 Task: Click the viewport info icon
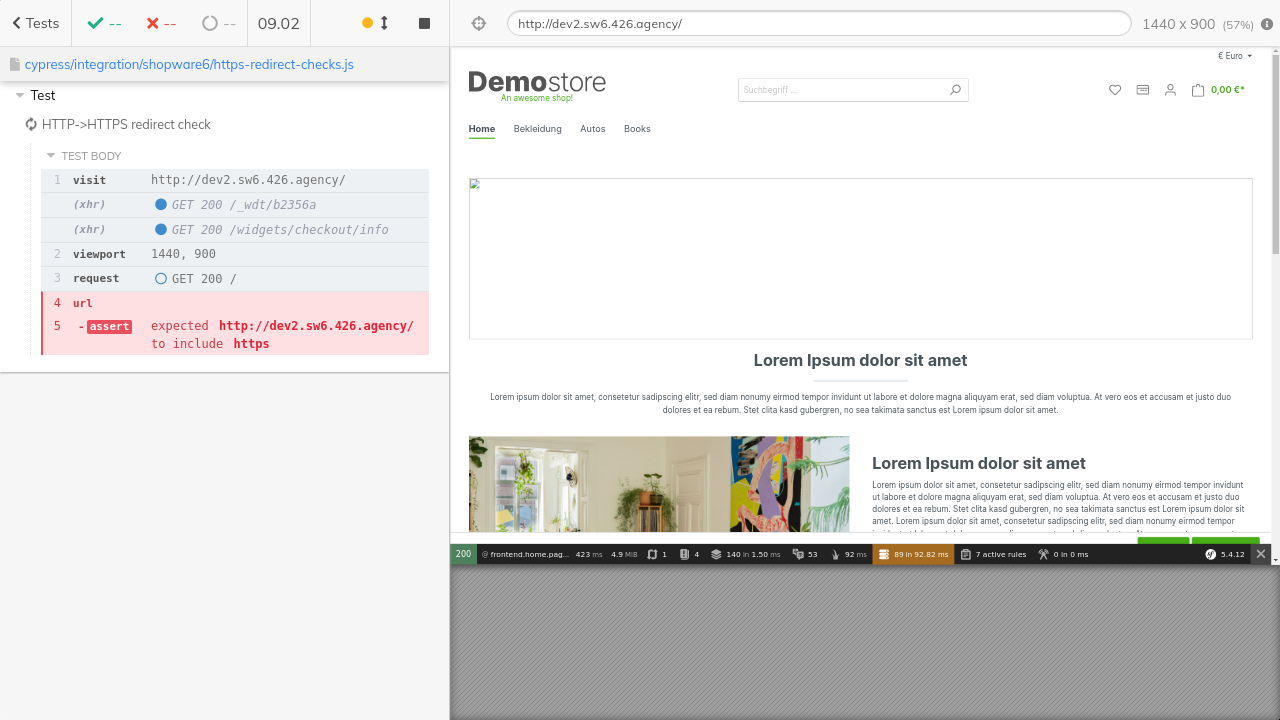point(1267,24)
